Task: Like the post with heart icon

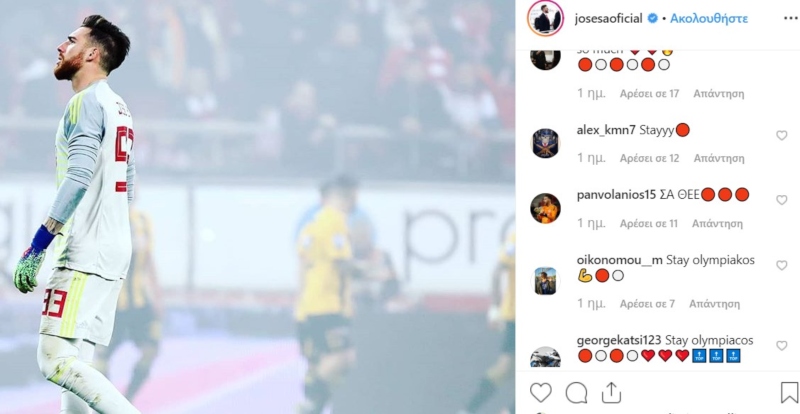Action: (x=541, y=393)
